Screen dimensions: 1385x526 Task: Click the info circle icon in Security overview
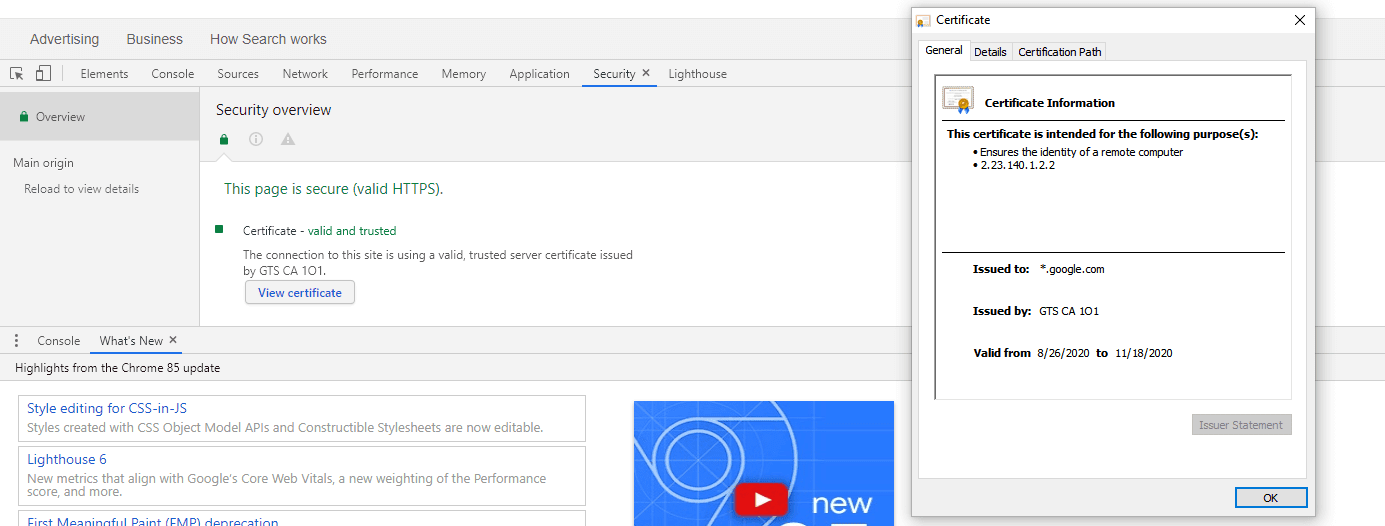tap(256, 139)
